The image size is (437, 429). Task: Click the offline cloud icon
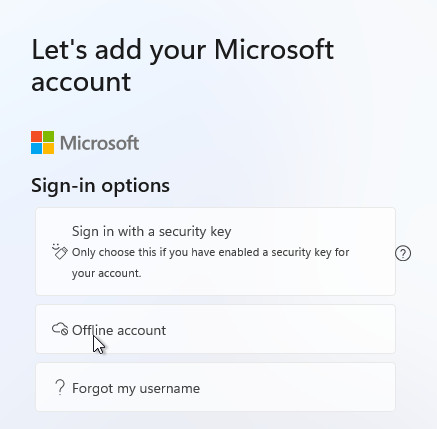coord(60,329)
